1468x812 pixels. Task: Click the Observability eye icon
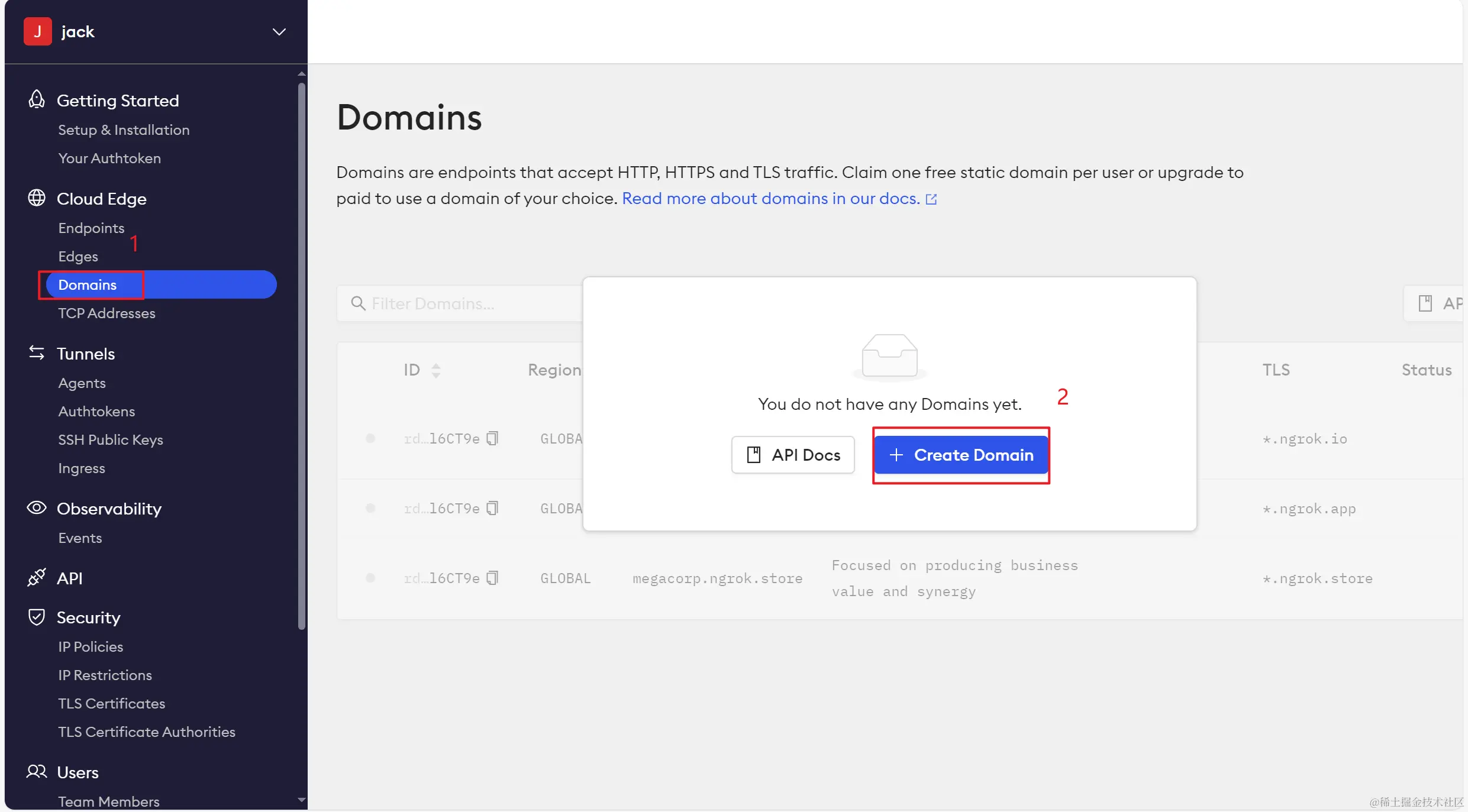(x=37, y=508)
